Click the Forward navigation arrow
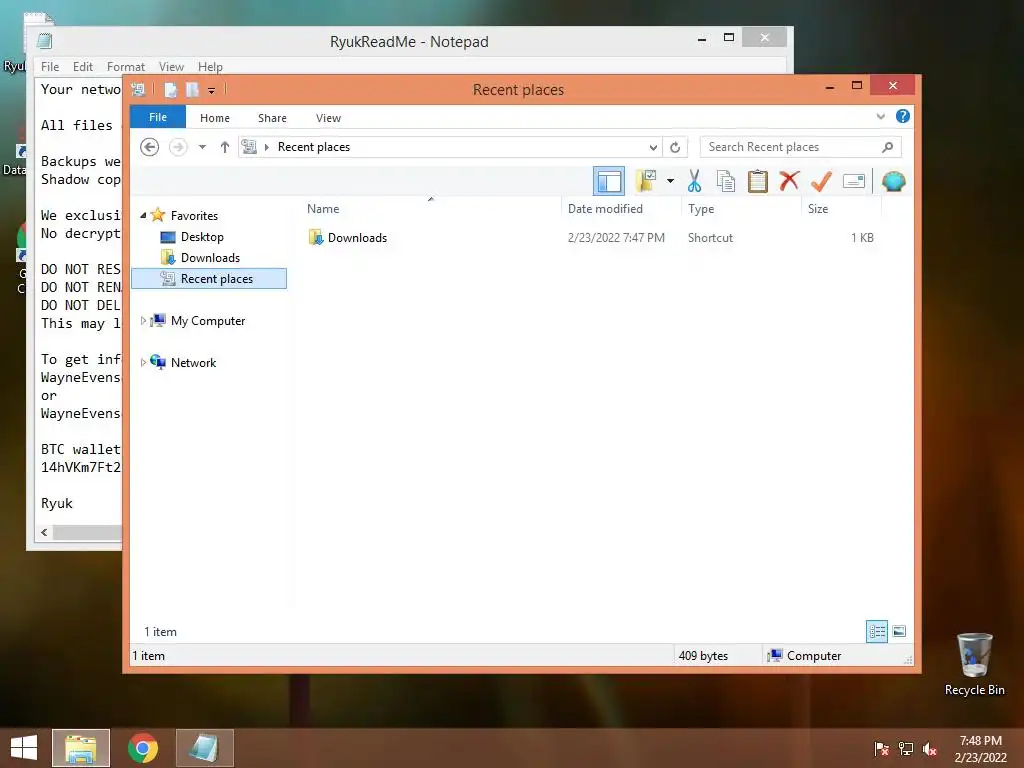Screen dimensions: 1024x768 coord(178,147)
